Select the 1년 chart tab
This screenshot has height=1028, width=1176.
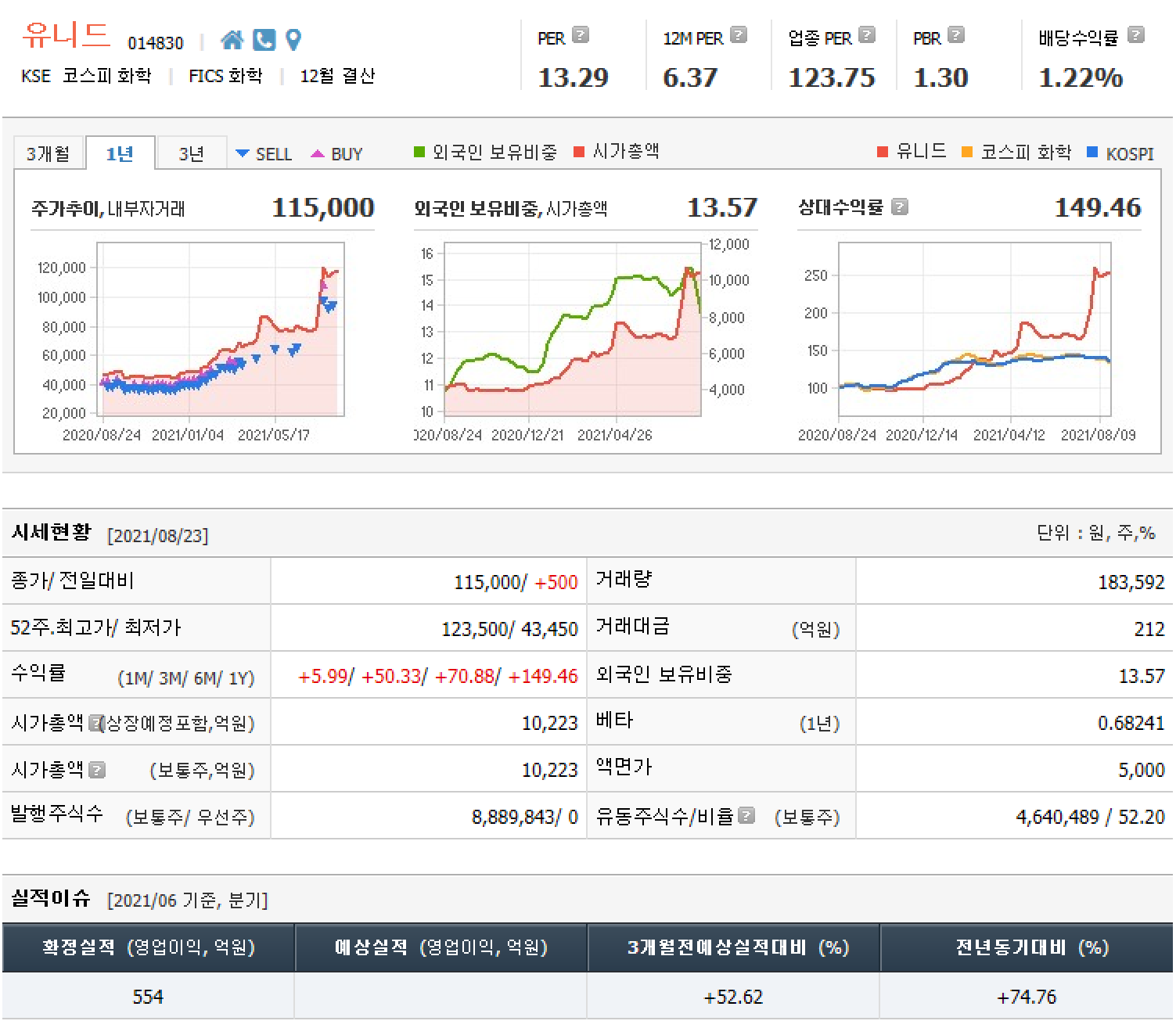tap(120, 153)
